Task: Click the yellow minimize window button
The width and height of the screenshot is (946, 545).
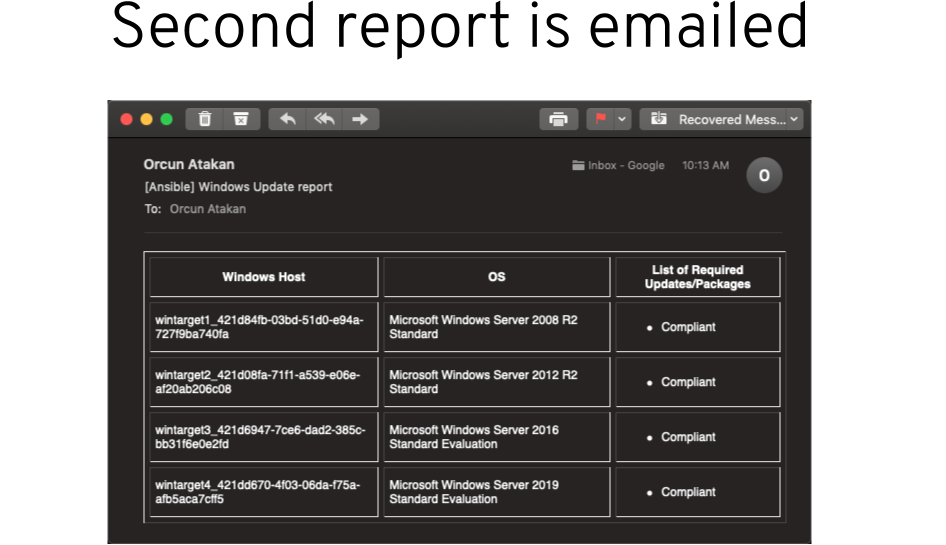Action: tap(147, 119)
